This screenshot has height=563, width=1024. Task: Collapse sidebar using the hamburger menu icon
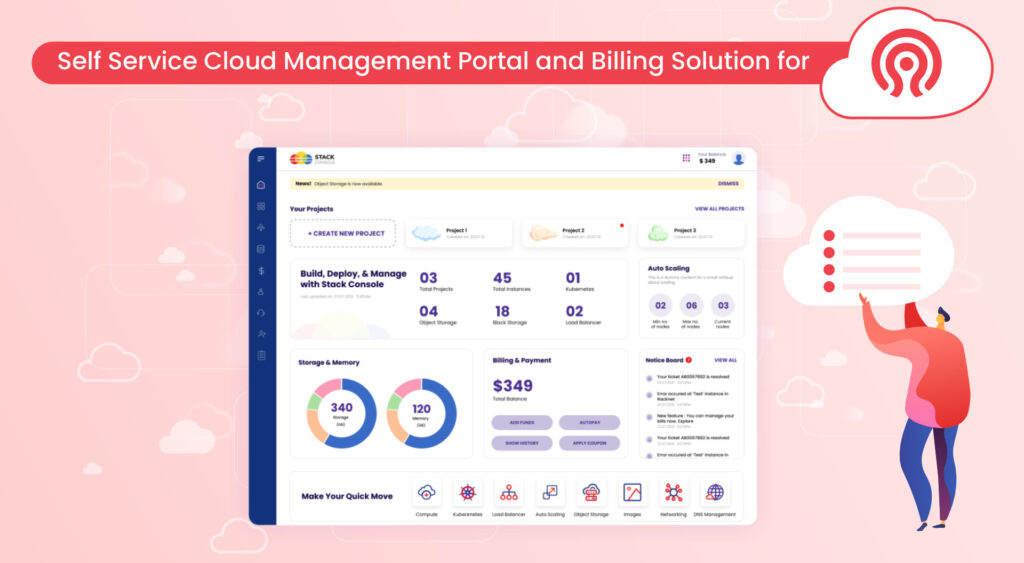(x=261, y=159)
